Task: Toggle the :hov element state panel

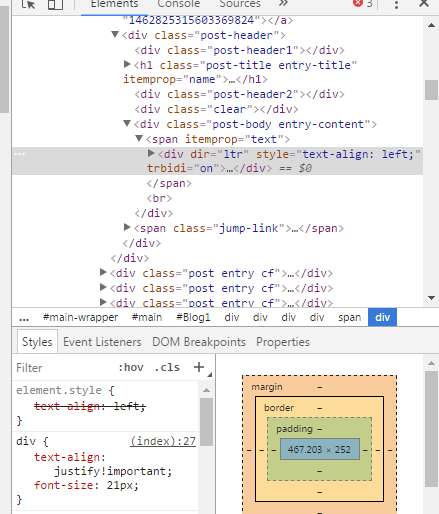Action: point(131,367)
